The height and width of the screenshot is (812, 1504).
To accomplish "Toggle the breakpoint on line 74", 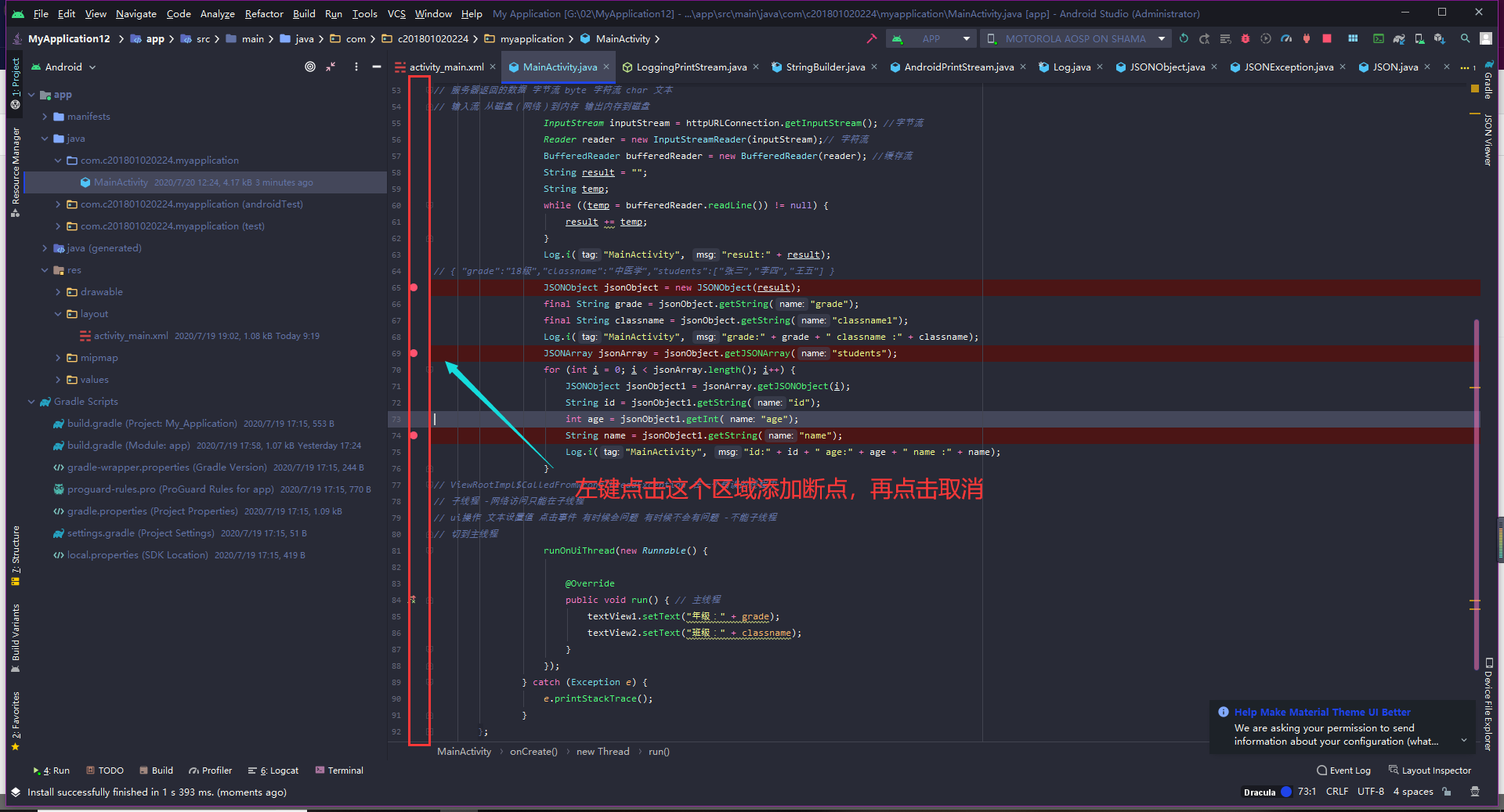I will pos(414,435).
